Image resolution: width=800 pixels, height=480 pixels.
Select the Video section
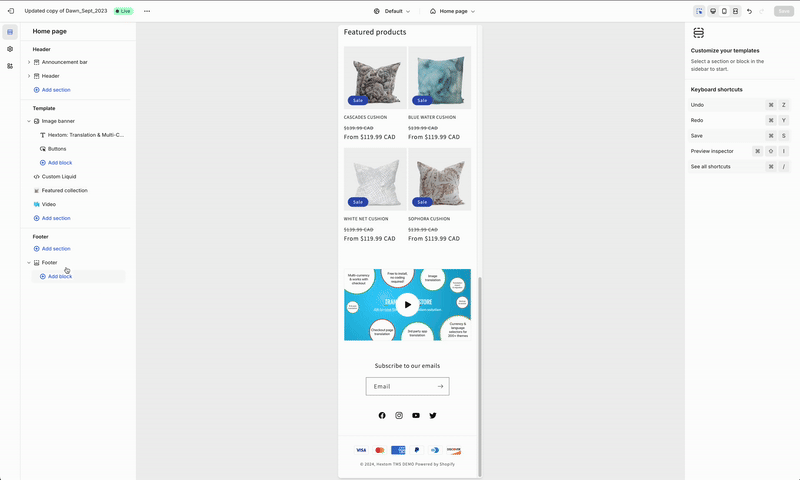point(48,204)
